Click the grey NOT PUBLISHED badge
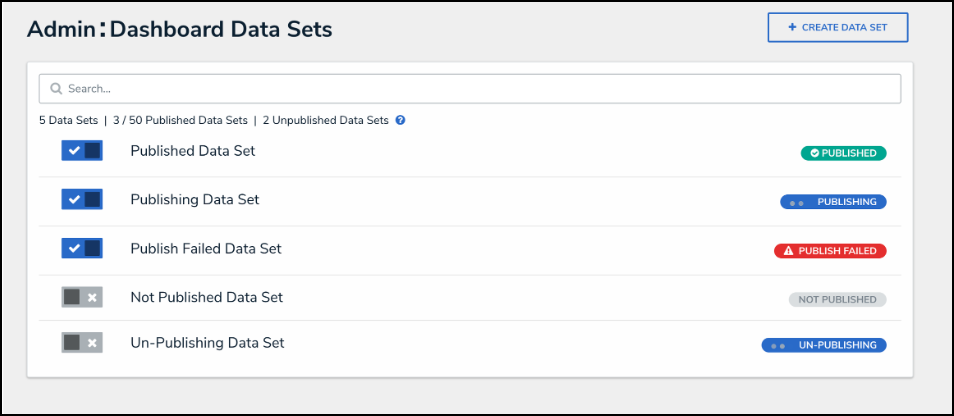 (837, 299)
